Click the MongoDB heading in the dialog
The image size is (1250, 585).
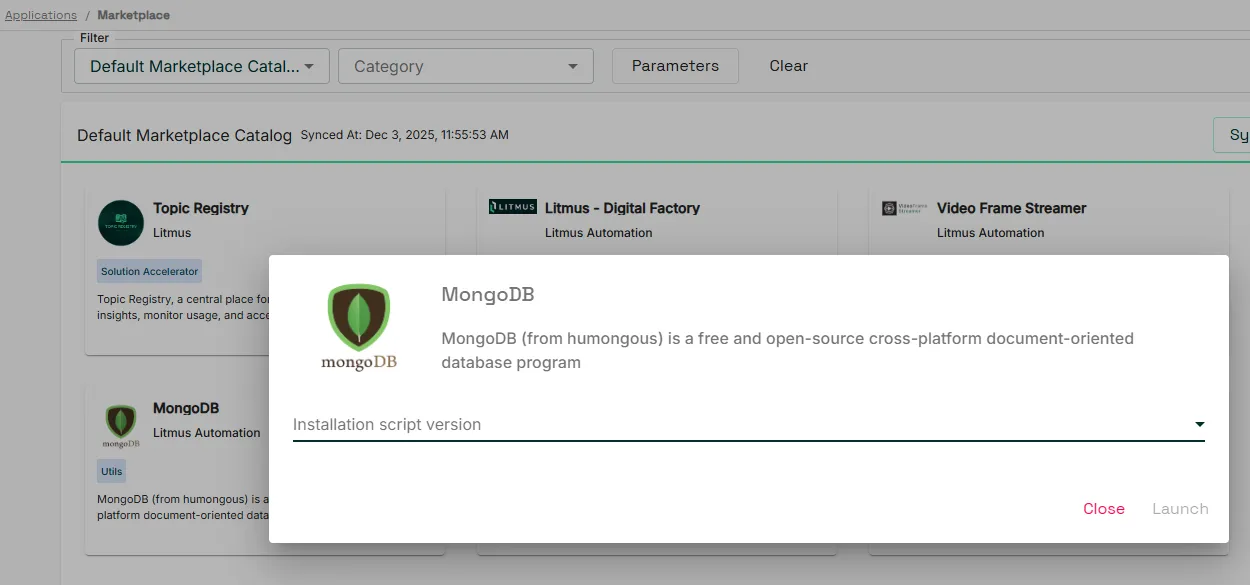(x=488, y=294)
